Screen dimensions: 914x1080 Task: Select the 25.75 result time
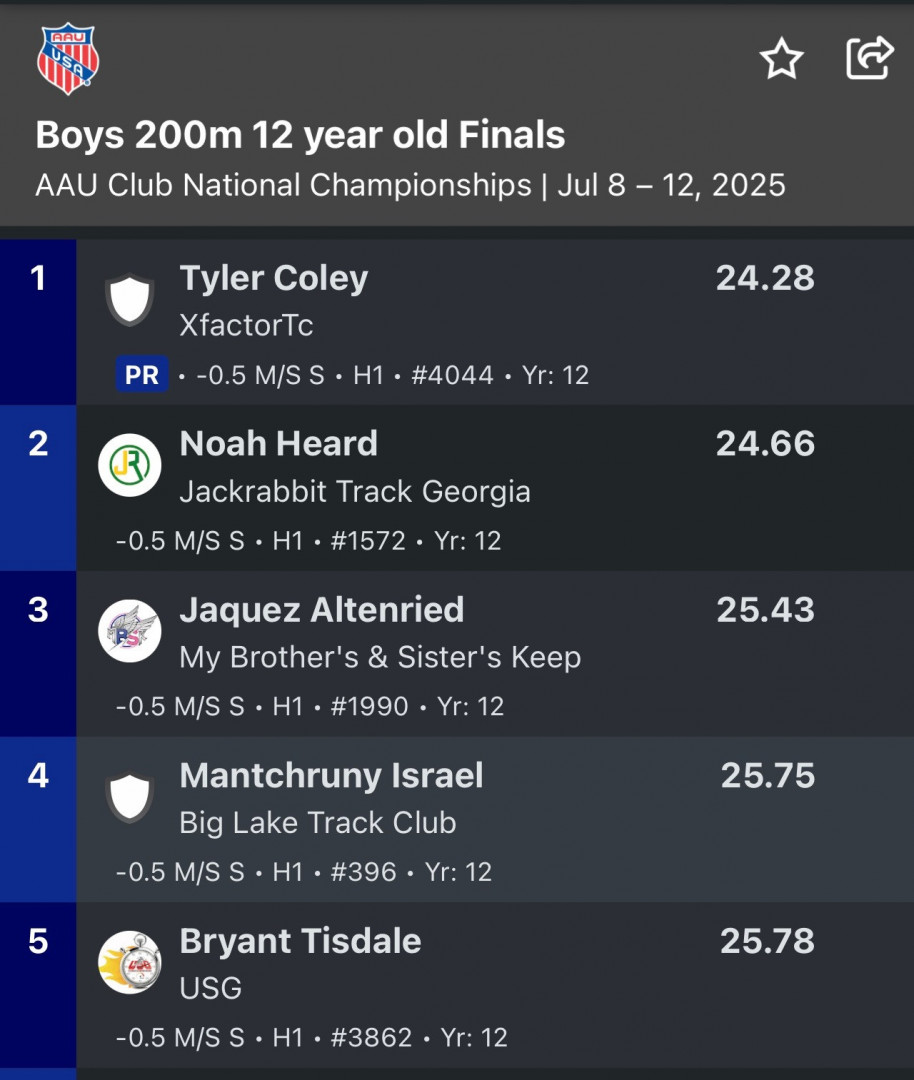[x=767, y=776]
